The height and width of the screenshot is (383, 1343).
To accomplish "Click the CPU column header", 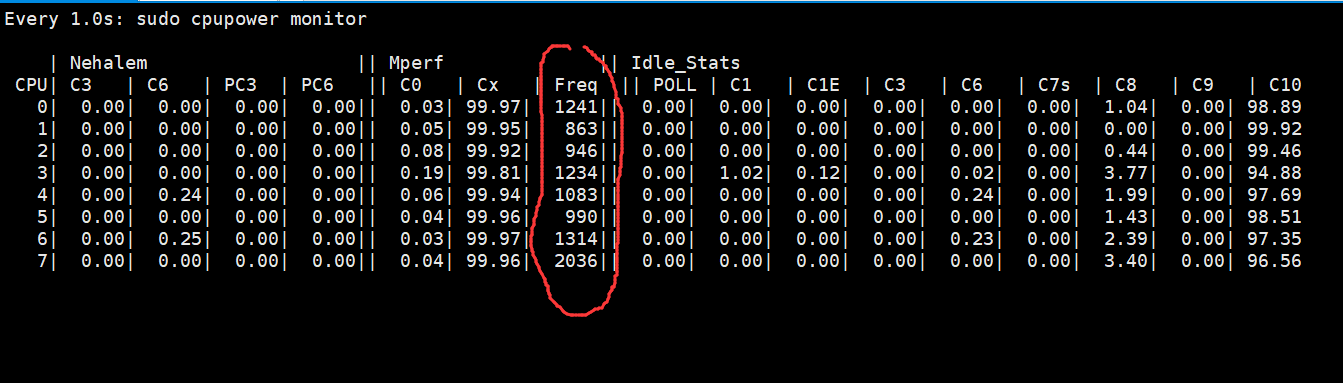I will (x=30, y=86).
